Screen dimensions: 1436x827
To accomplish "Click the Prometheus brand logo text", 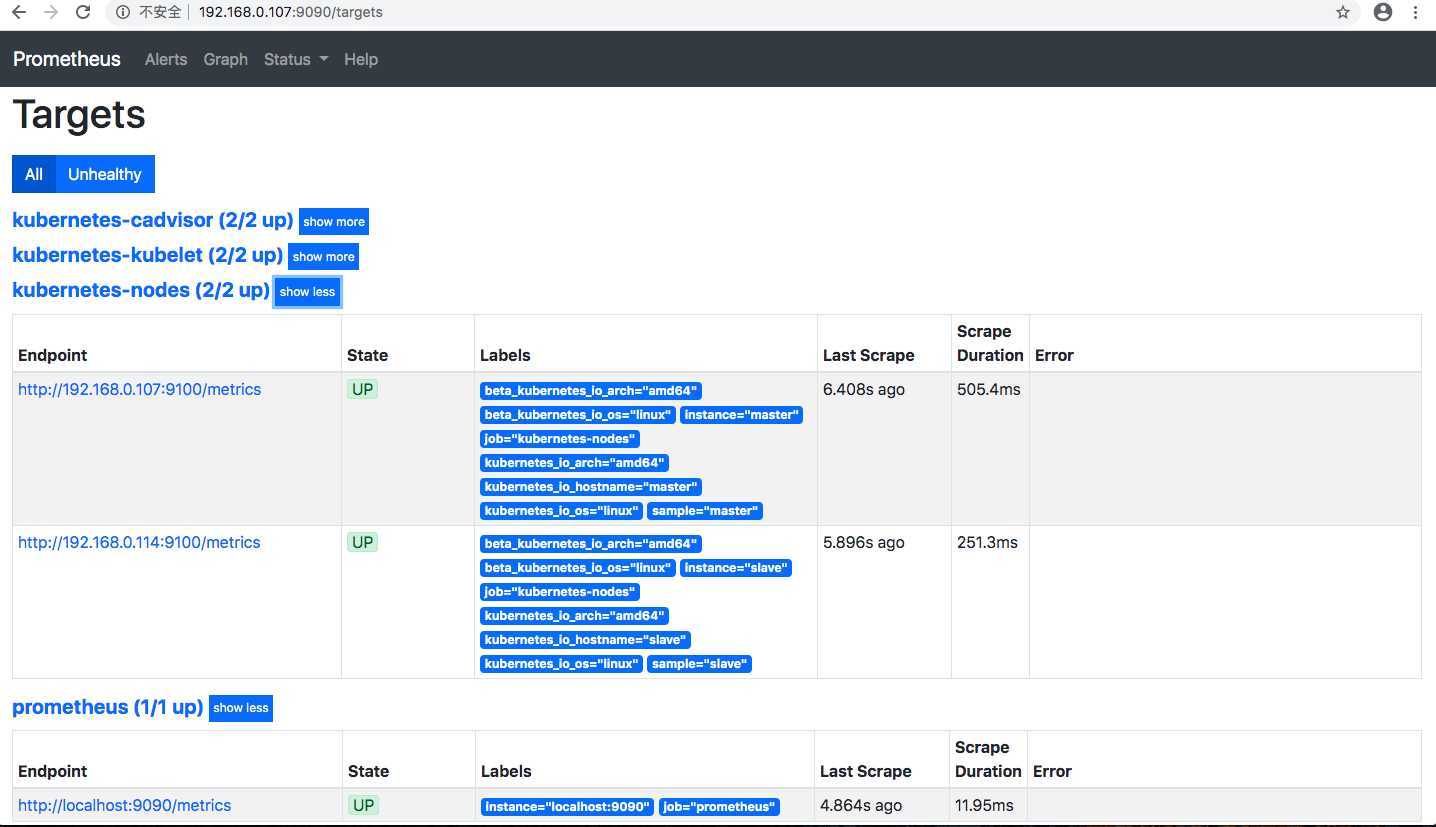I will point(67,59).
